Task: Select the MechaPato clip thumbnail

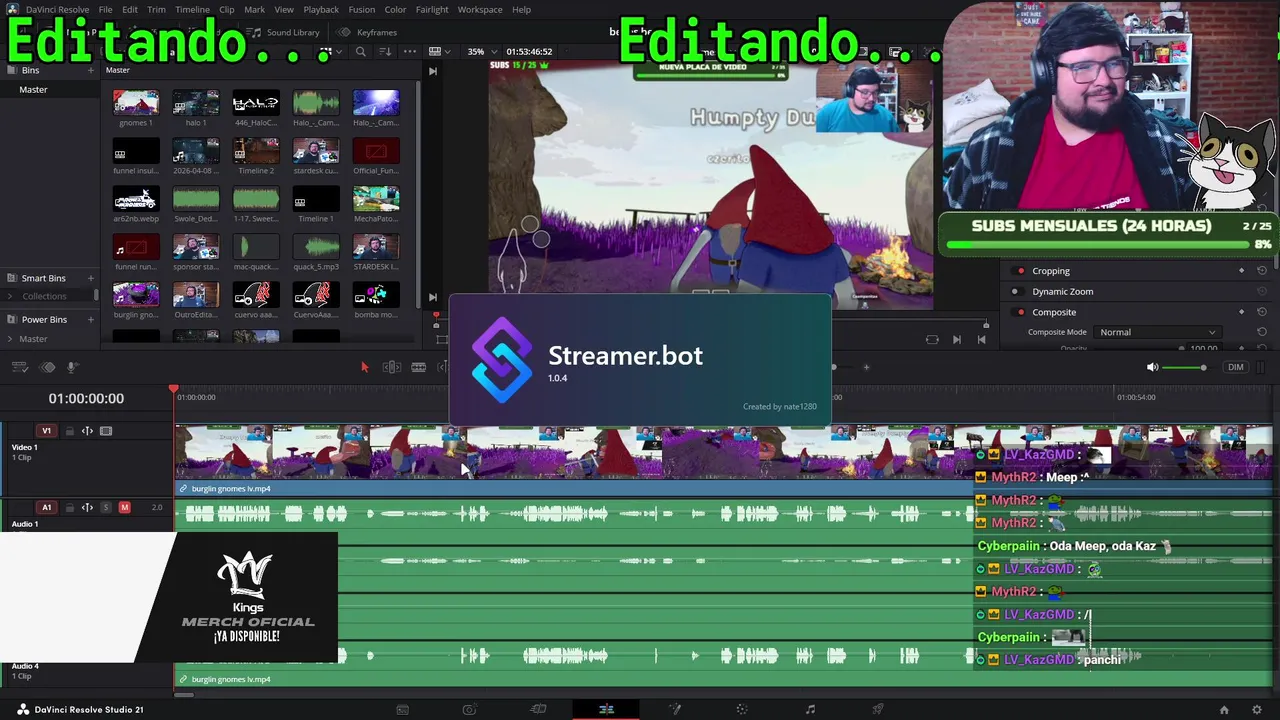Action: [376, 199]
